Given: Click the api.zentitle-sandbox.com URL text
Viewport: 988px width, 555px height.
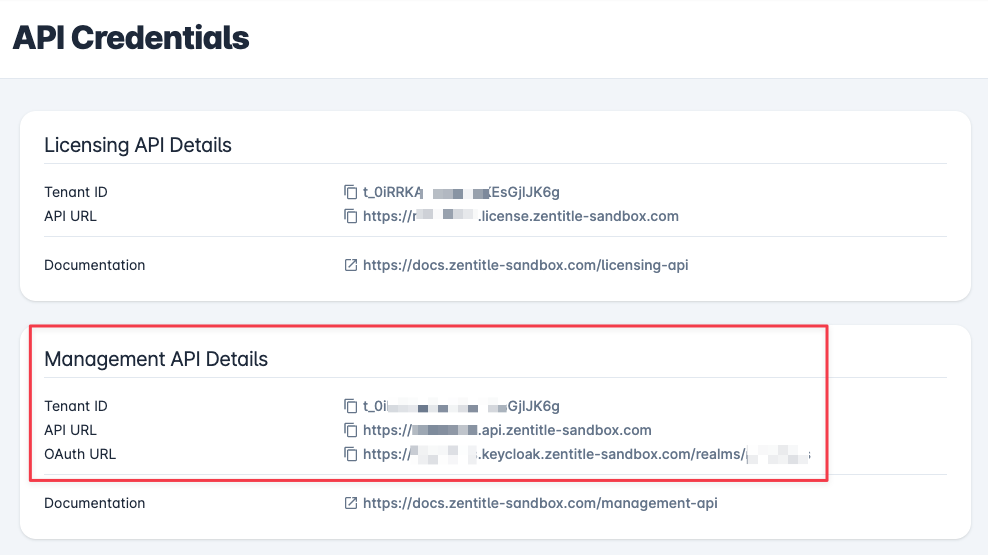Looking at the screenshot, I should (507, 430).
